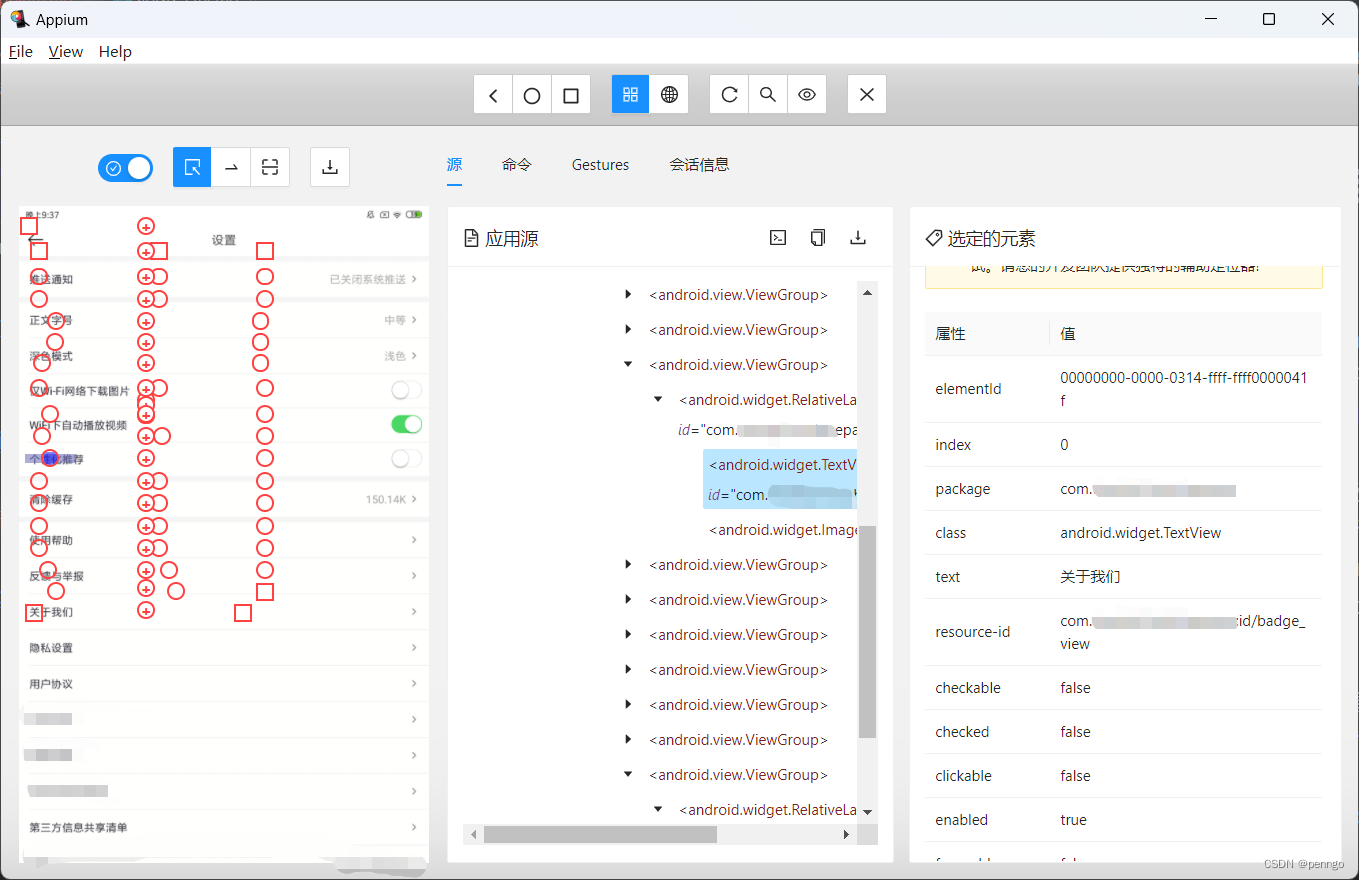
Task: Open 推送通知 row chevron on phone
Action: point(414,279)
